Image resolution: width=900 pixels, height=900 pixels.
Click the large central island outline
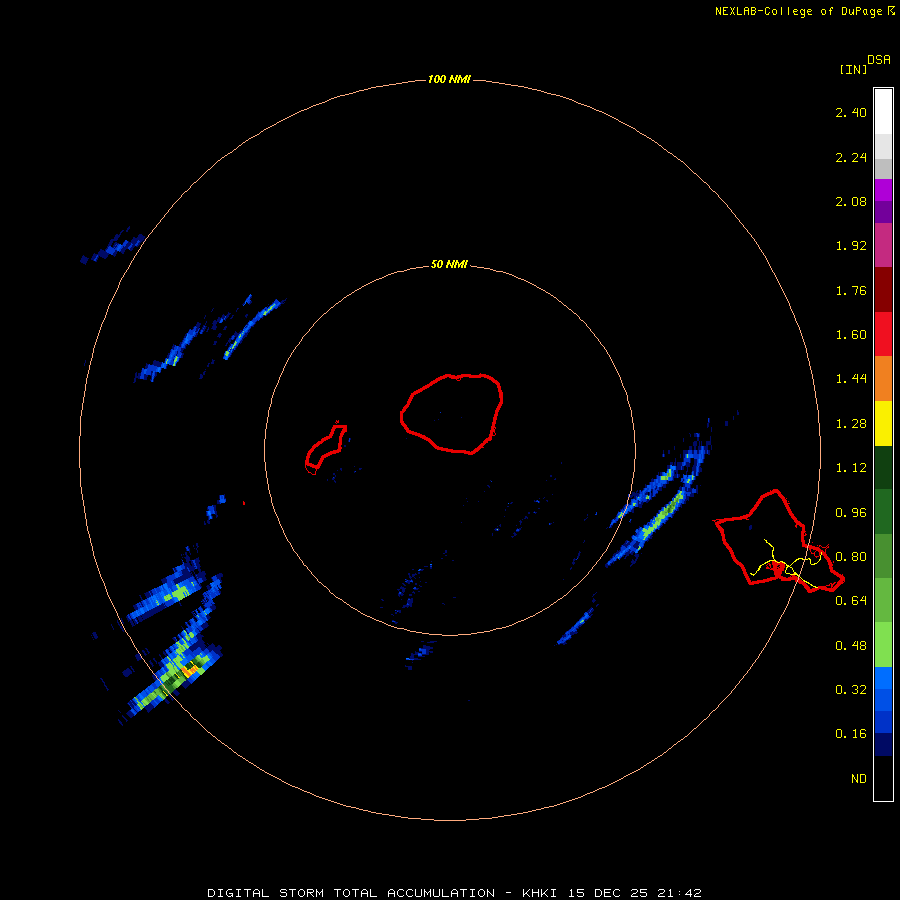(x=452, y=413)
